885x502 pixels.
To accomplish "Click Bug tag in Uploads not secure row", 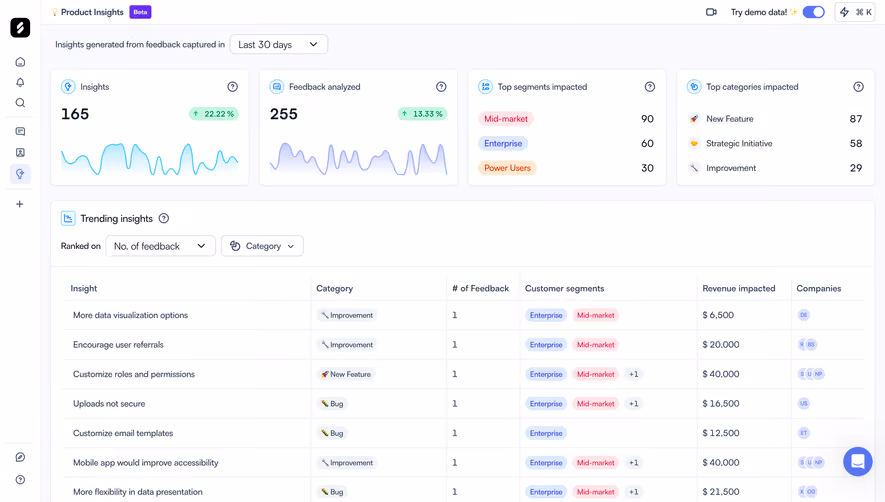I will click(x=332, y=404).
